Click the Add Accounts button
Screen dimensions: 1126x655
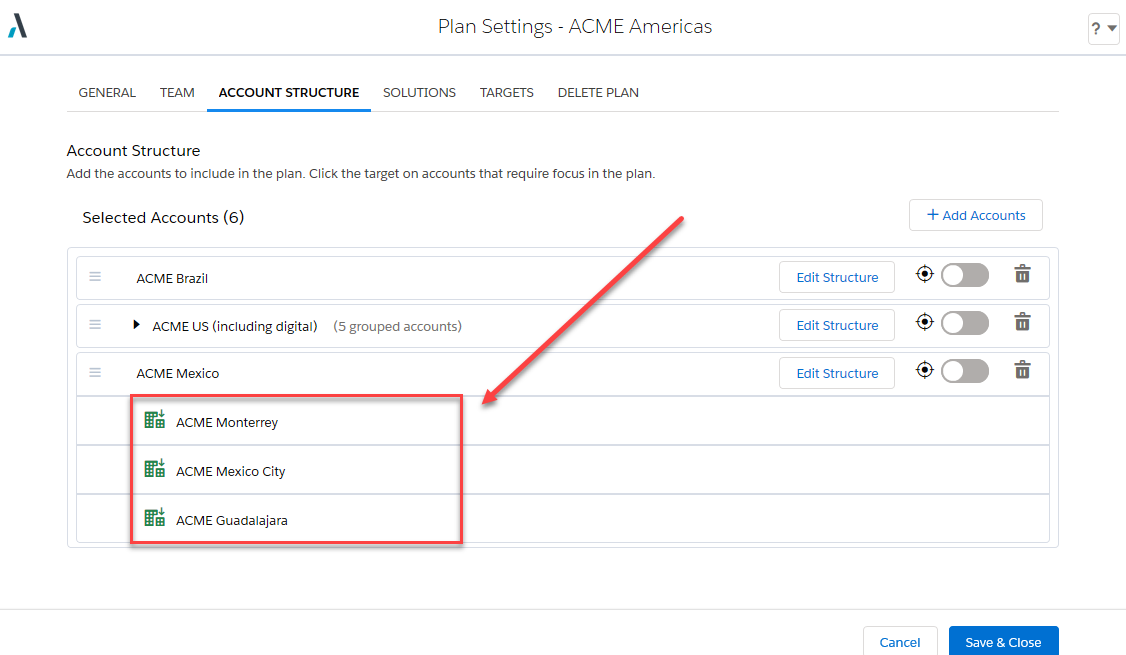click(x=975, y=215)
